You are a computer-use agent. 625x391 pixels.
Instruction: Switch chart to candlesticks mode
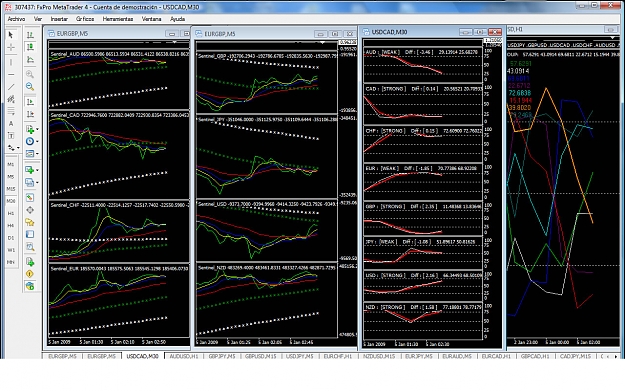click(x=30, y=47)
